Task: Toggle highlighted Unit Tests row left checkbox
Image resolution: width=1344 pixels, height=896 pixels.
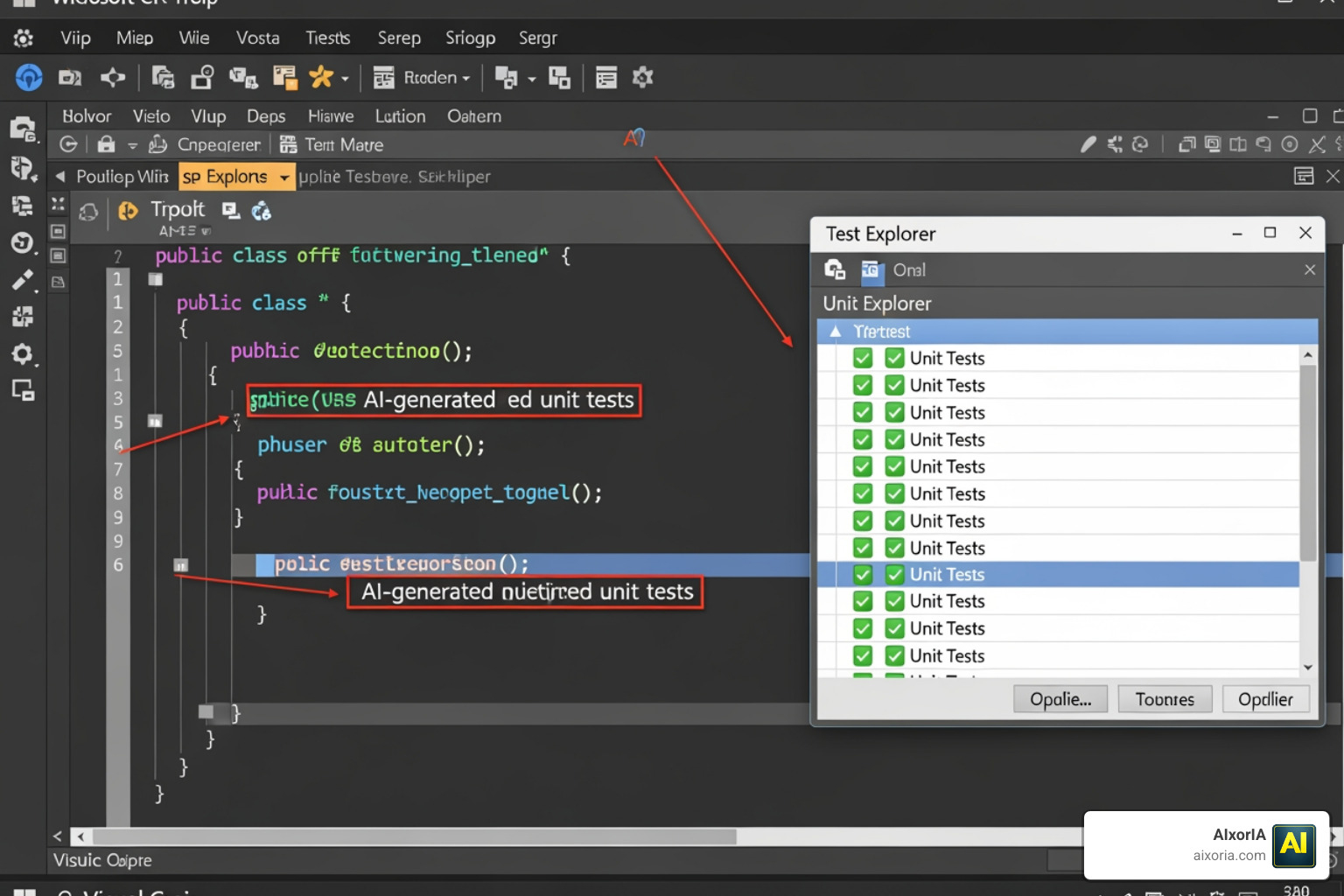Action: tap(863, 575)
